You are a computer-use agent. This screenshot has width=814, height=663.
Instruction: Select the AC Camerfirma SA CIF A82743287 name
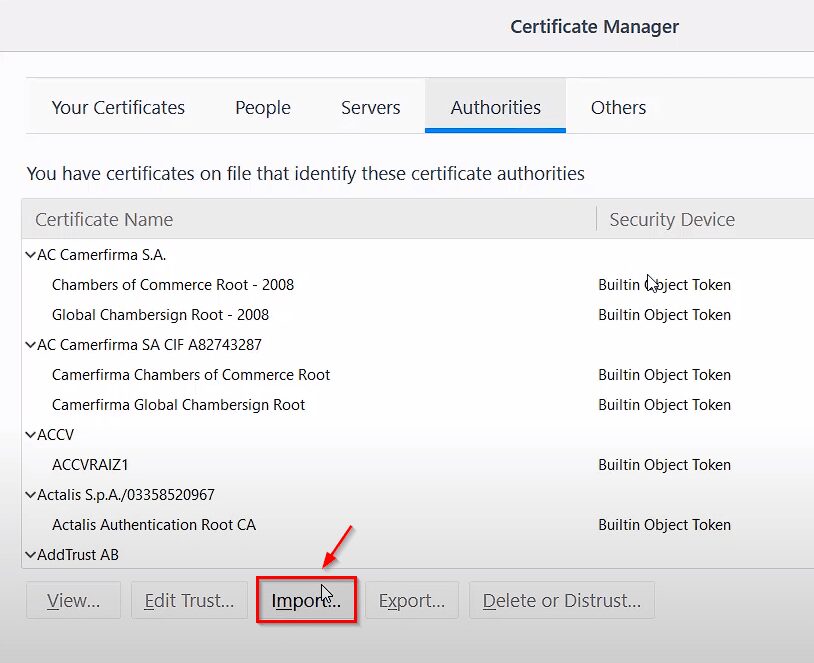pyautogui.click(x=150, y=345)
